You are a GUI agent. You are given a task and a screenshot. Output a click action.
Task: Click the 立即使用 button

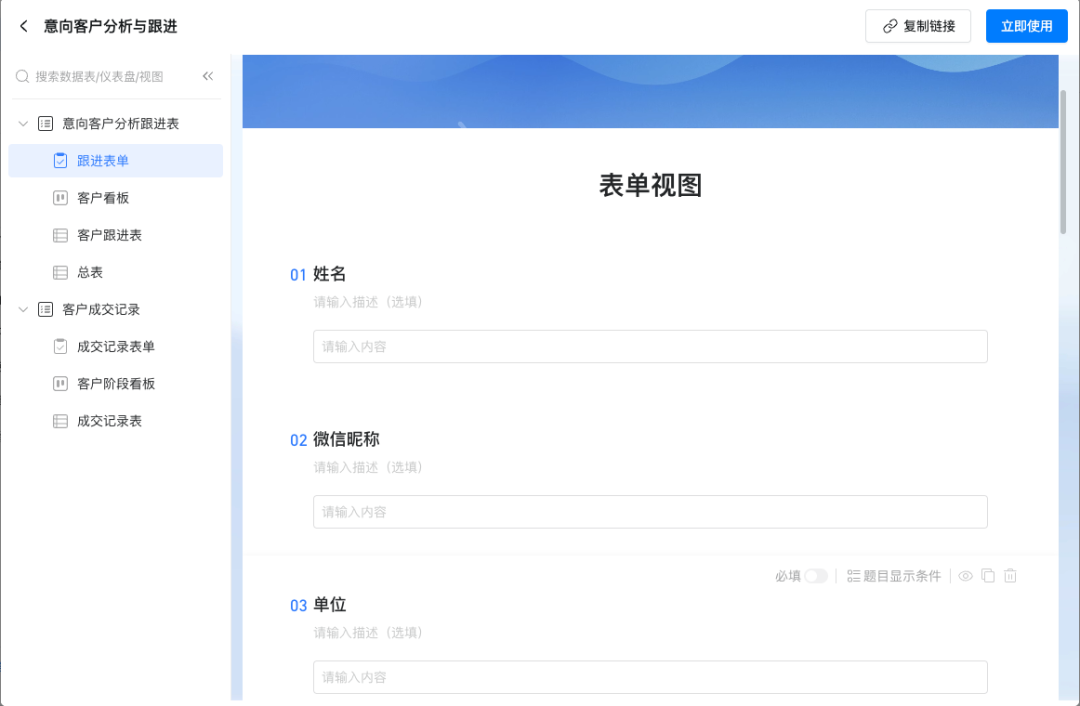tap(1026, 27)
